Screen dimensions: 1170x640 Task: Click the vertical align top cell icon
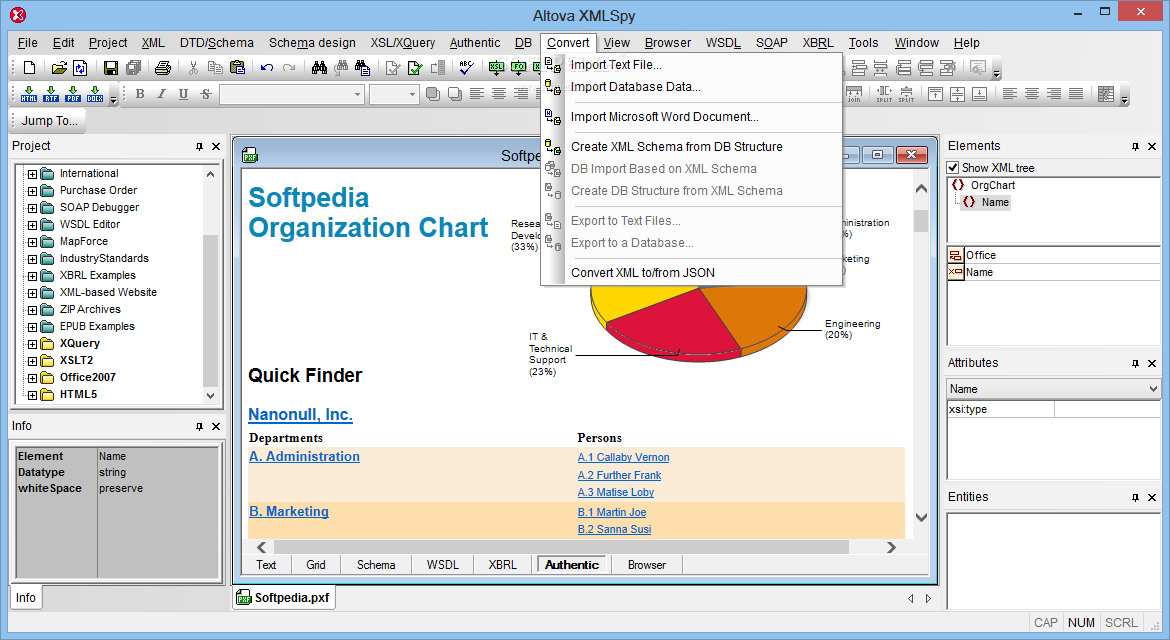pos(935,94)
